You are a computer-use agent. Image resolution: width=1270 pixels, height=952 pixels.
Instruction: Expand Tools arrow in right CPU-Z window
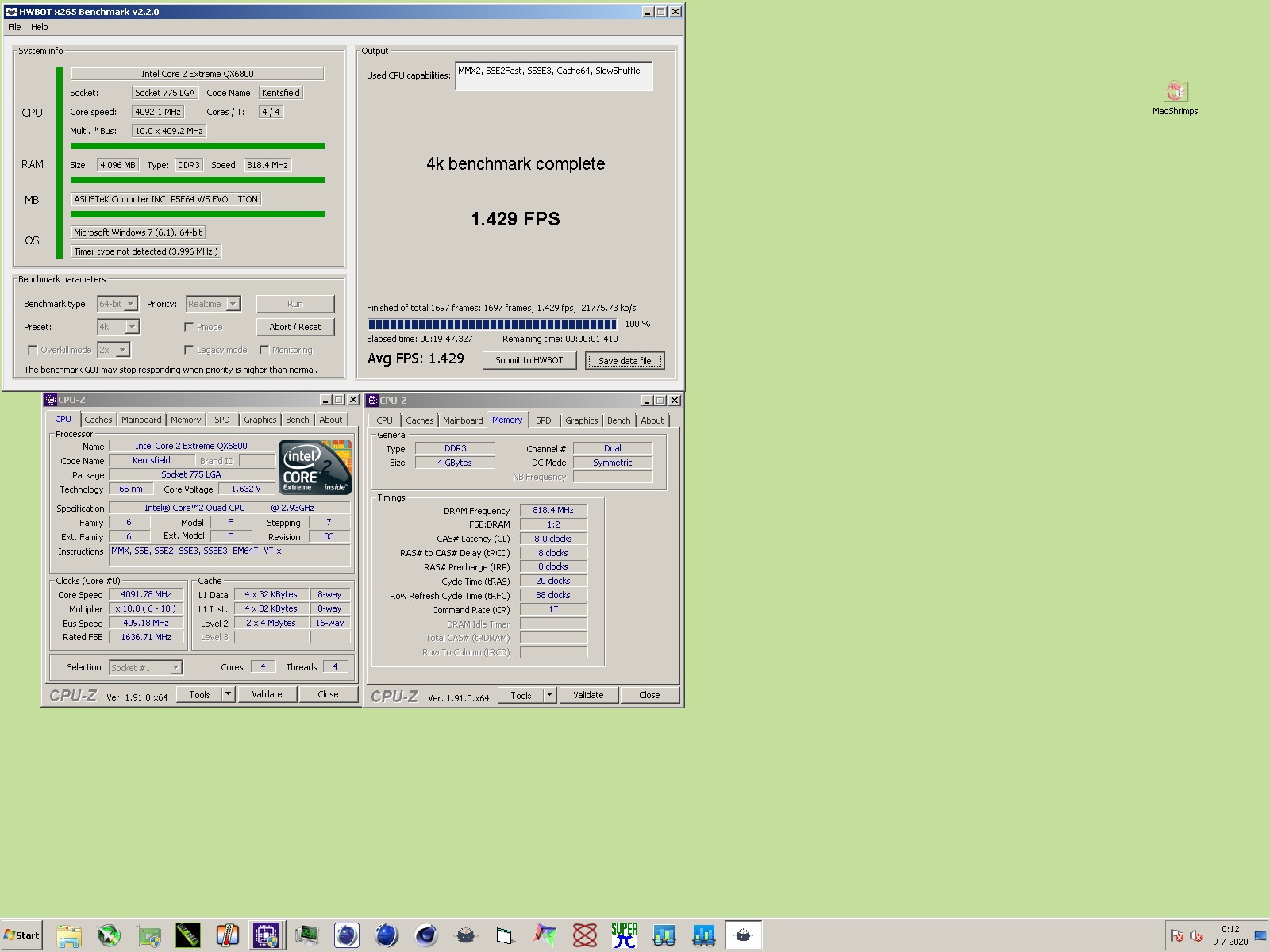549,695
